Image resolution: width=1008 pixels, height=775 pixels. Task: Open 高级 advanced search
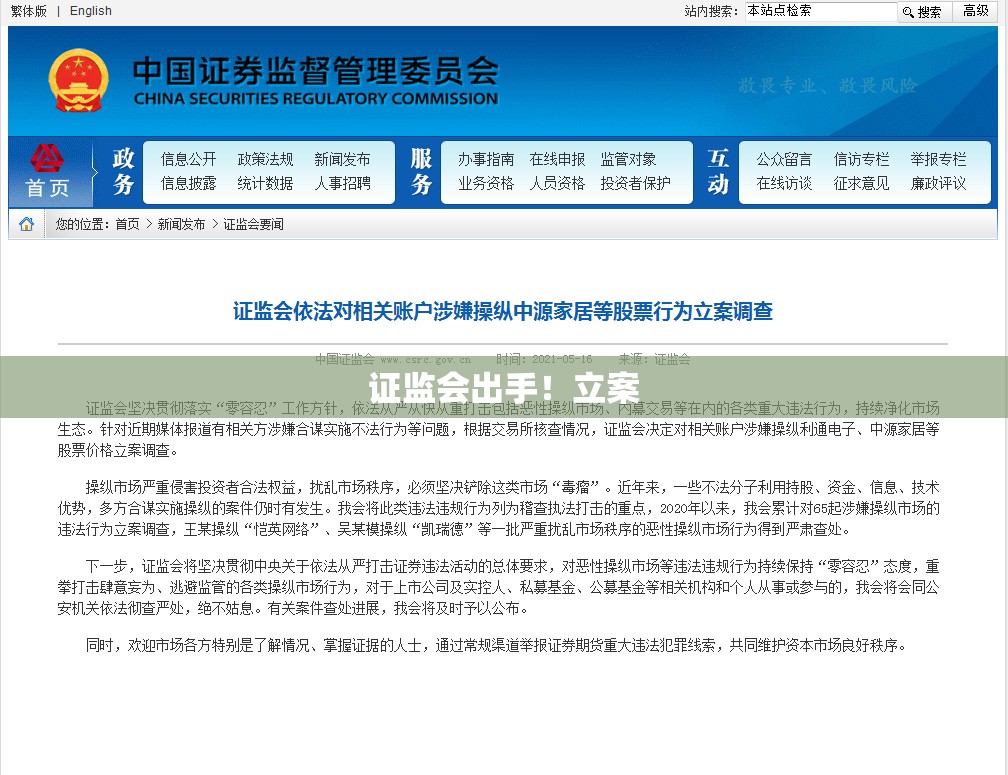coord(975,11)
